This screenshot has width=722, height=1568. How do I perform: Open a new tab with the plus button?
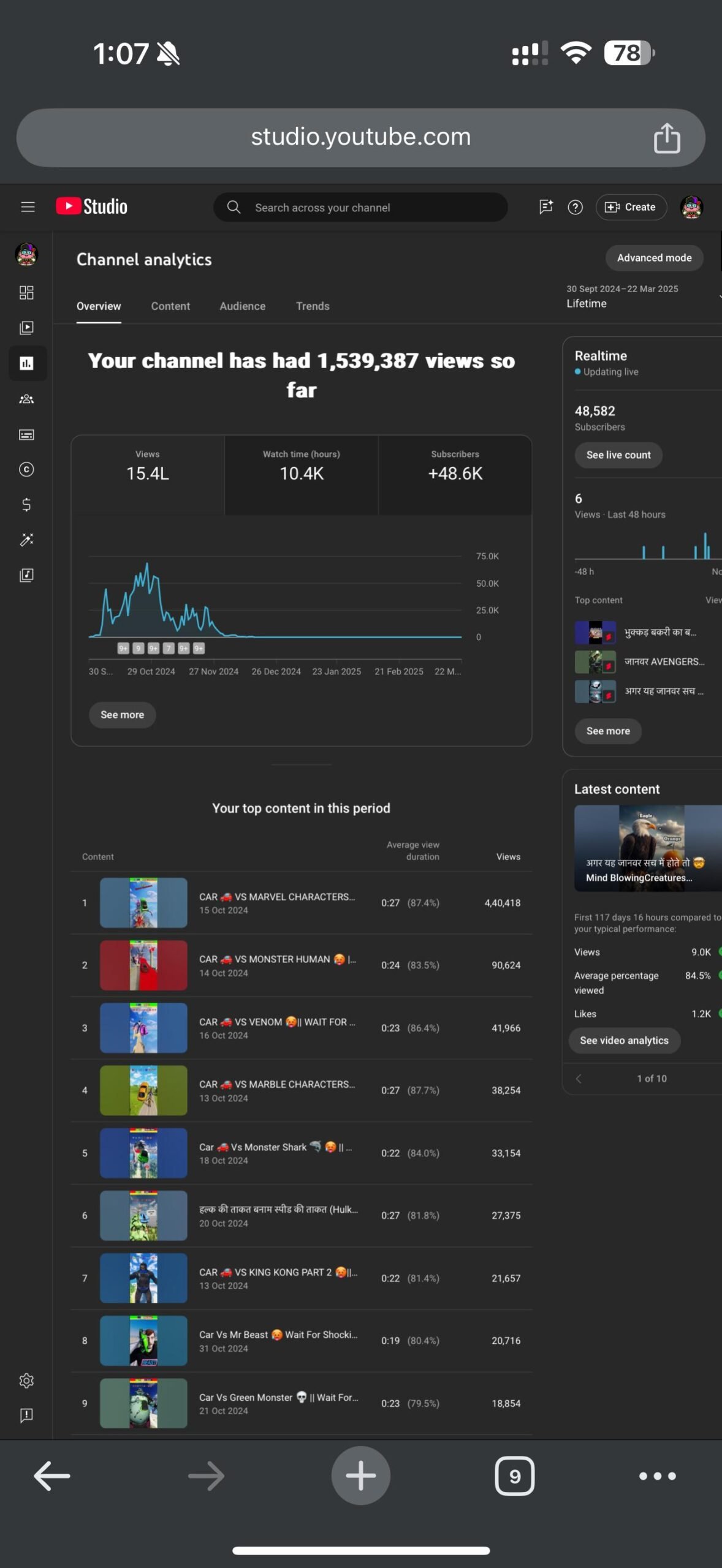[x=361, y=1476]
